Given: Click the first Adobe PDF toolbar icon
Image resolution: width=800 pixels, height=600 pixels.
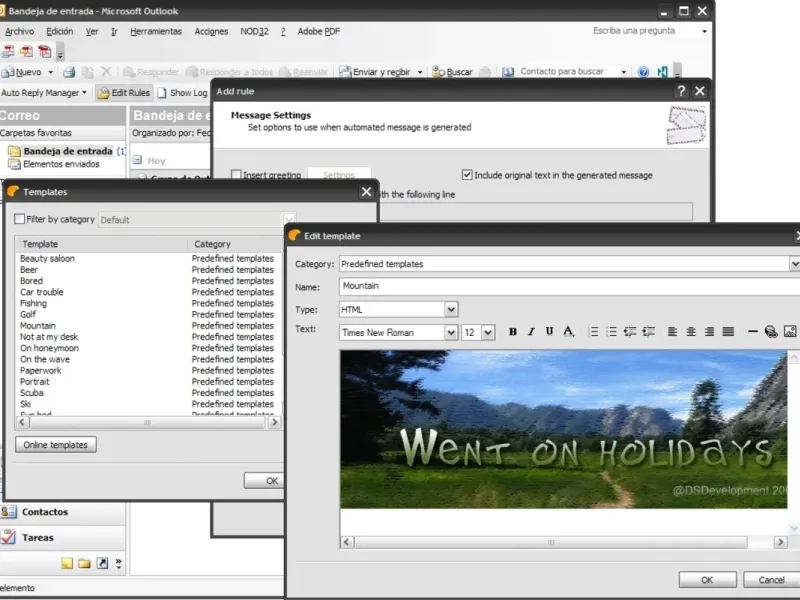Looking at the screenshot, I should pos(8,52).
